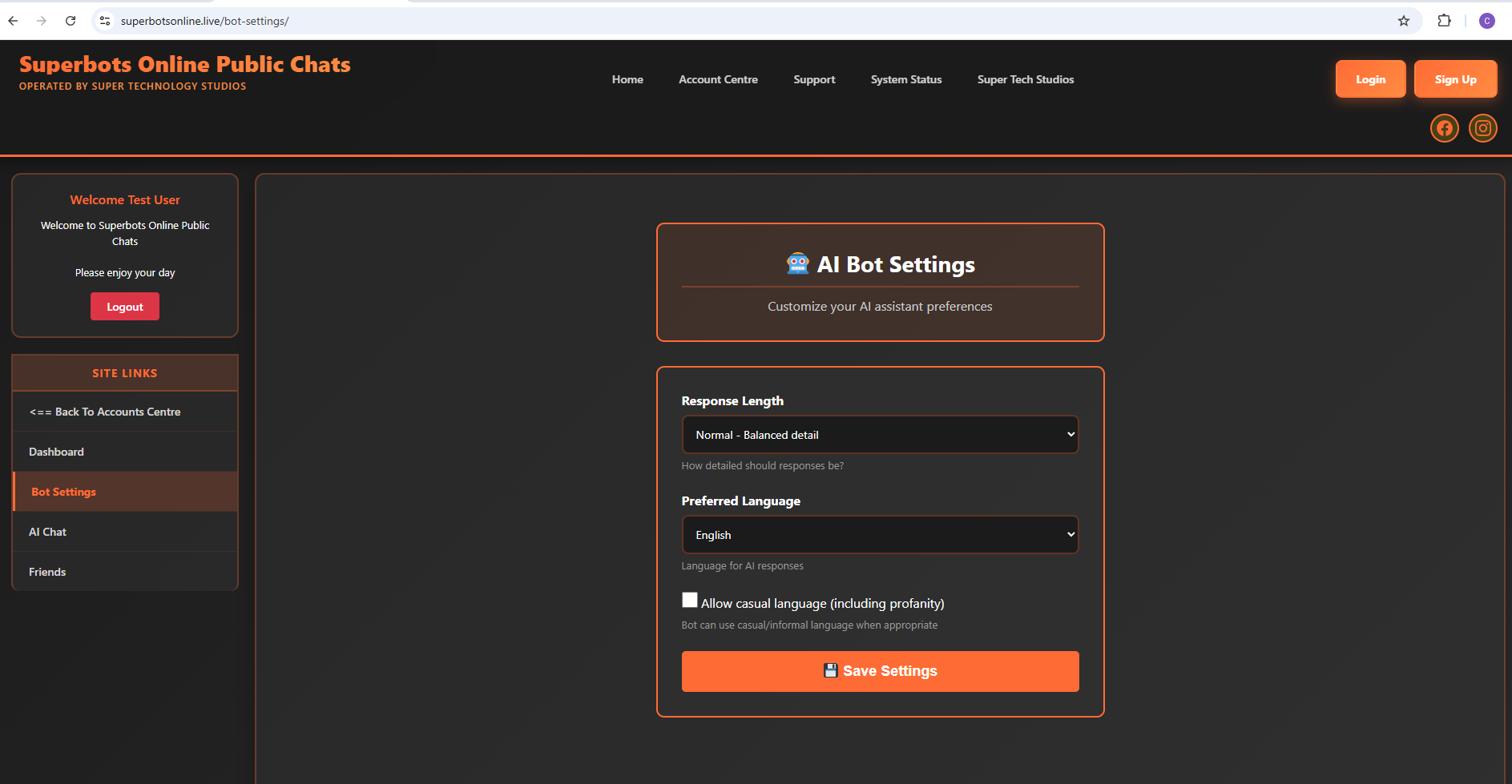
Task: Log out using the Logout button
Action: [x=125, y=307]
